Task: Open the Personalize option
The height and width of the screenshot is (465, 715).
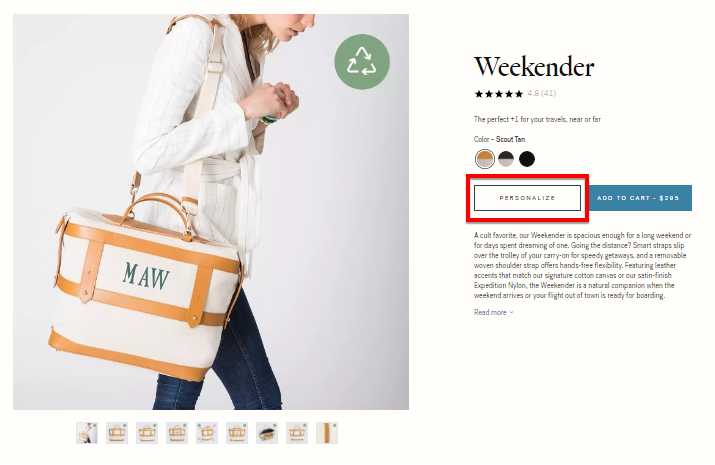Action: pyautogui.click(x=527, y=198)
